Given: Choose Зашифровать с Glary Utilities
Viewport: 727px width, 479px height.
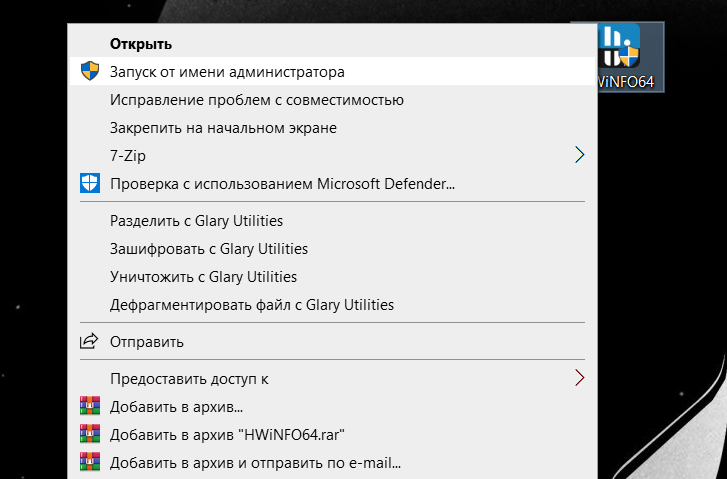Looking at the screenshot, I should coord(332,249).
